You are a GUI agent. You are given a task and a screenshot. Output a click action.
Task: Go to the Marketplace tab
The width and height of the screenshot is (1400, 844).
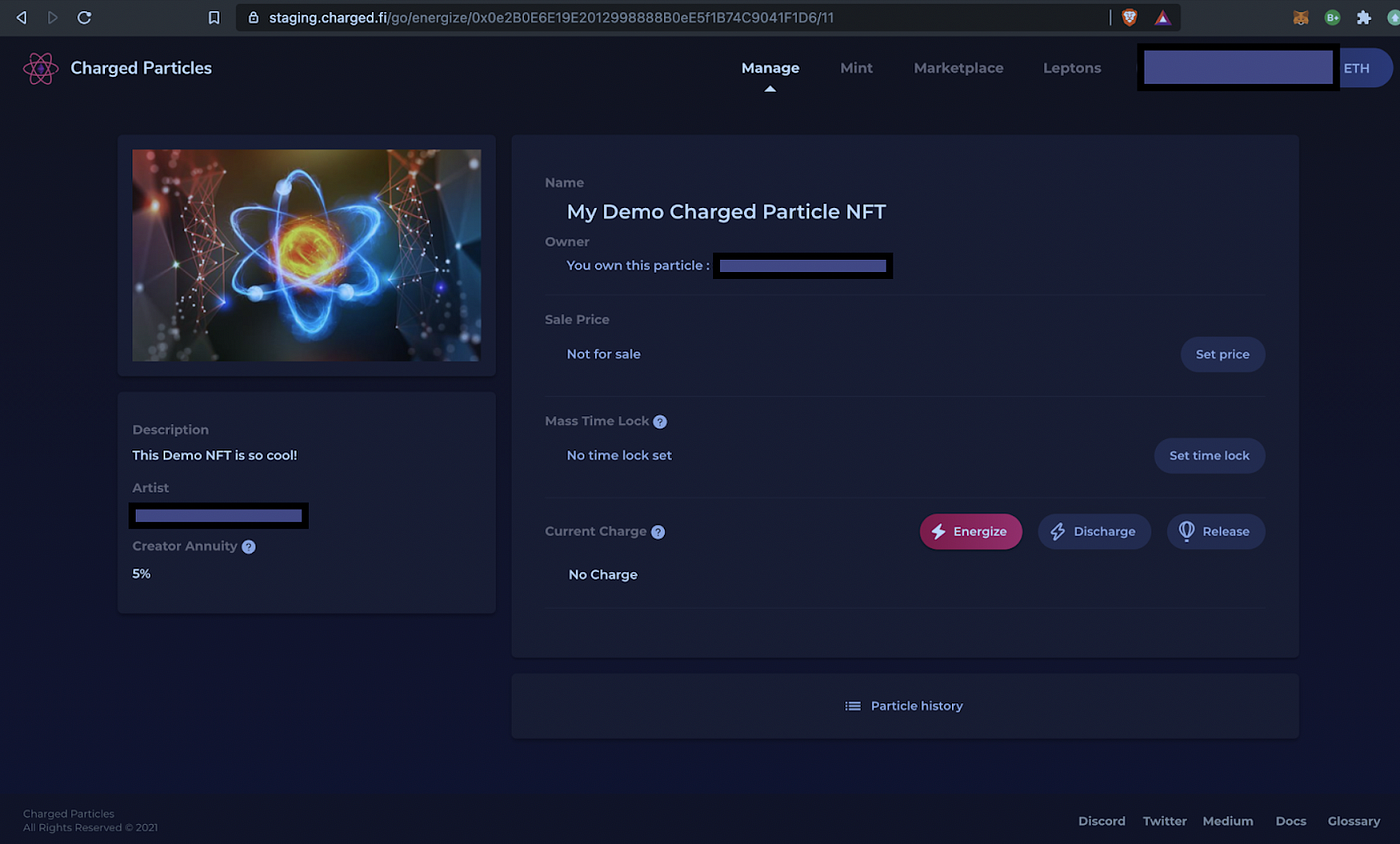click(958, 68)
